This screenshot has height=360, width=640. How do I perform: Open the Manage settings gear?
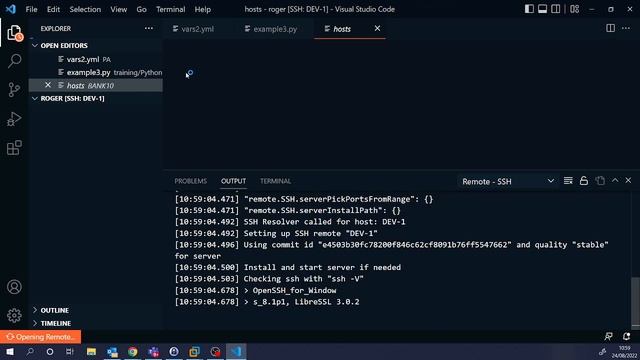coord(14,316)
